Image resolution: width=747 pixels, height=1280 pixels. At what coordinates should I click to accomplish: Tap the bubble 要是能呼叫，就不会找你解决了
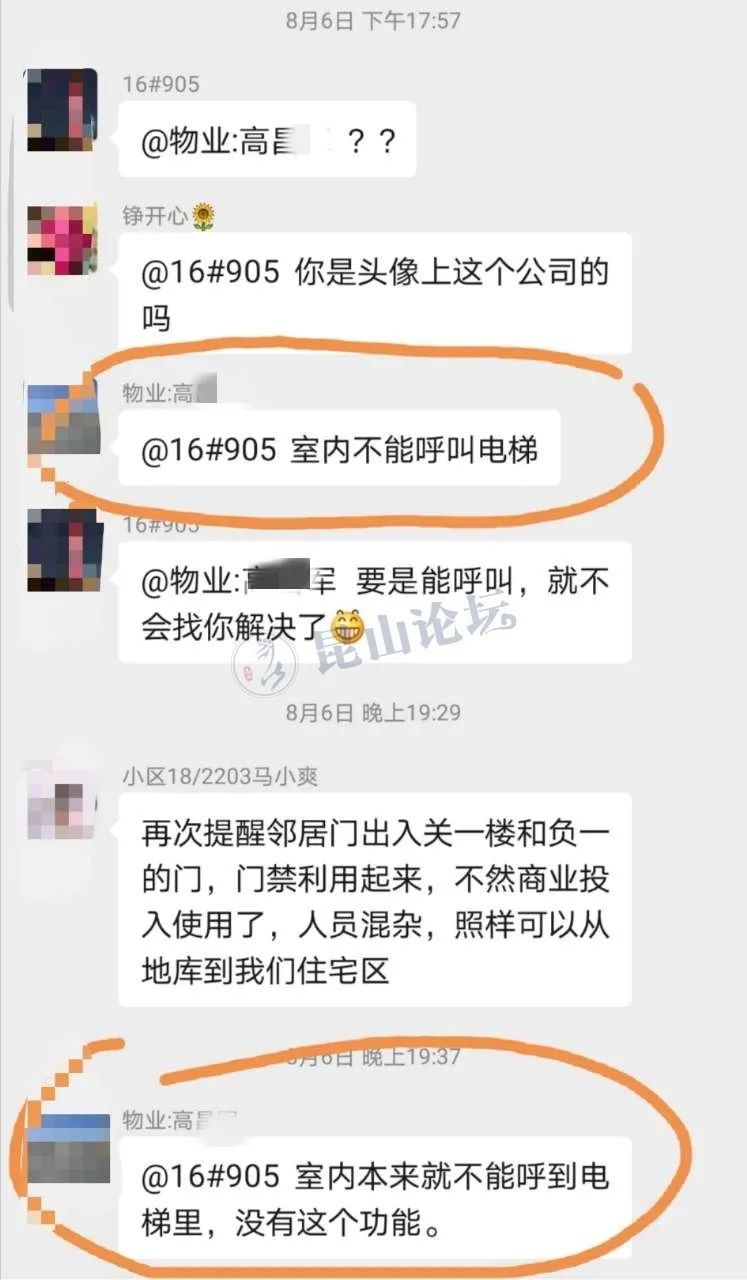coord(375,602)
